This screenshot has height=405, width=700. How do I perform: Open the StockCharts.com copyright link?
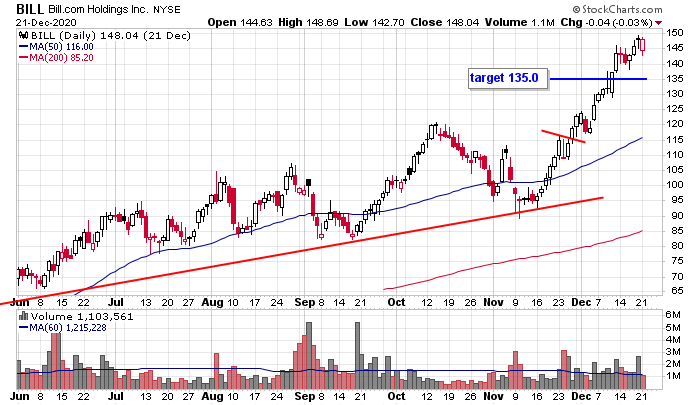(x=617, y=9)
